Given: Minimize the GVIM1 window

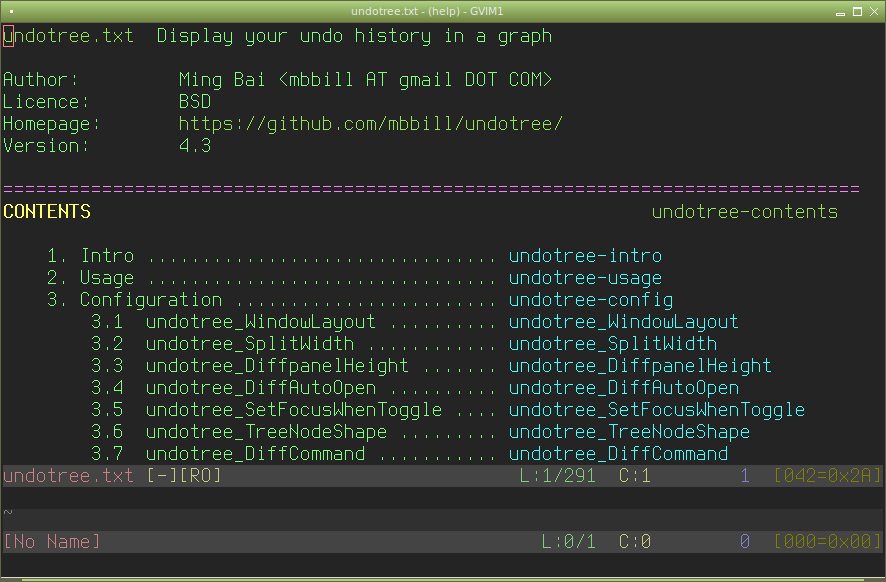Looking at the screenshot, I should [x=840, y=12].
